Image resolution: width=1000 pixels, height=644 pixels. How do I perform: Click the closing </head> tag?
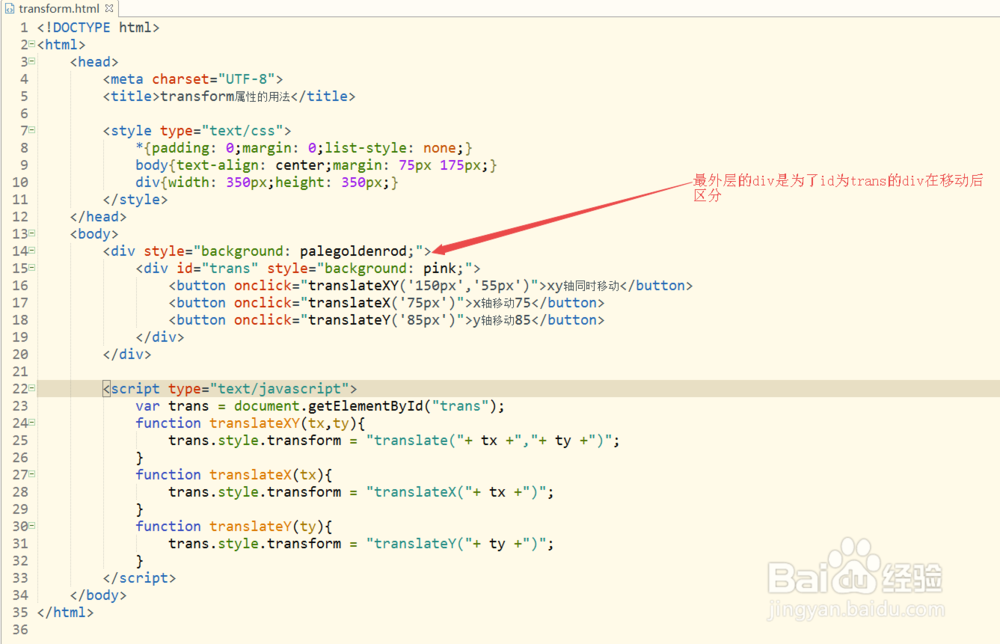click(x=98, y=217)
